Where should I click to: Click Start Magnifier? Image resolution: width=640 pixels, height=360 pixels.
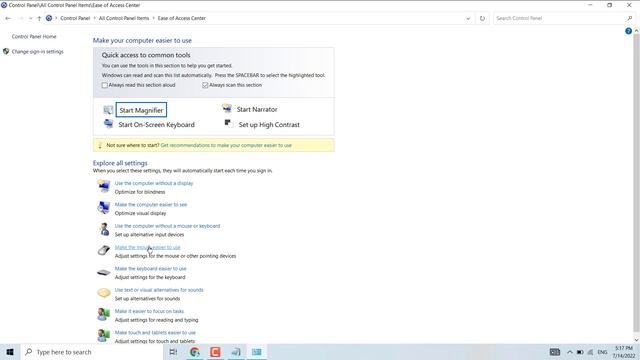pyautogui.click(x=141, y=110)
